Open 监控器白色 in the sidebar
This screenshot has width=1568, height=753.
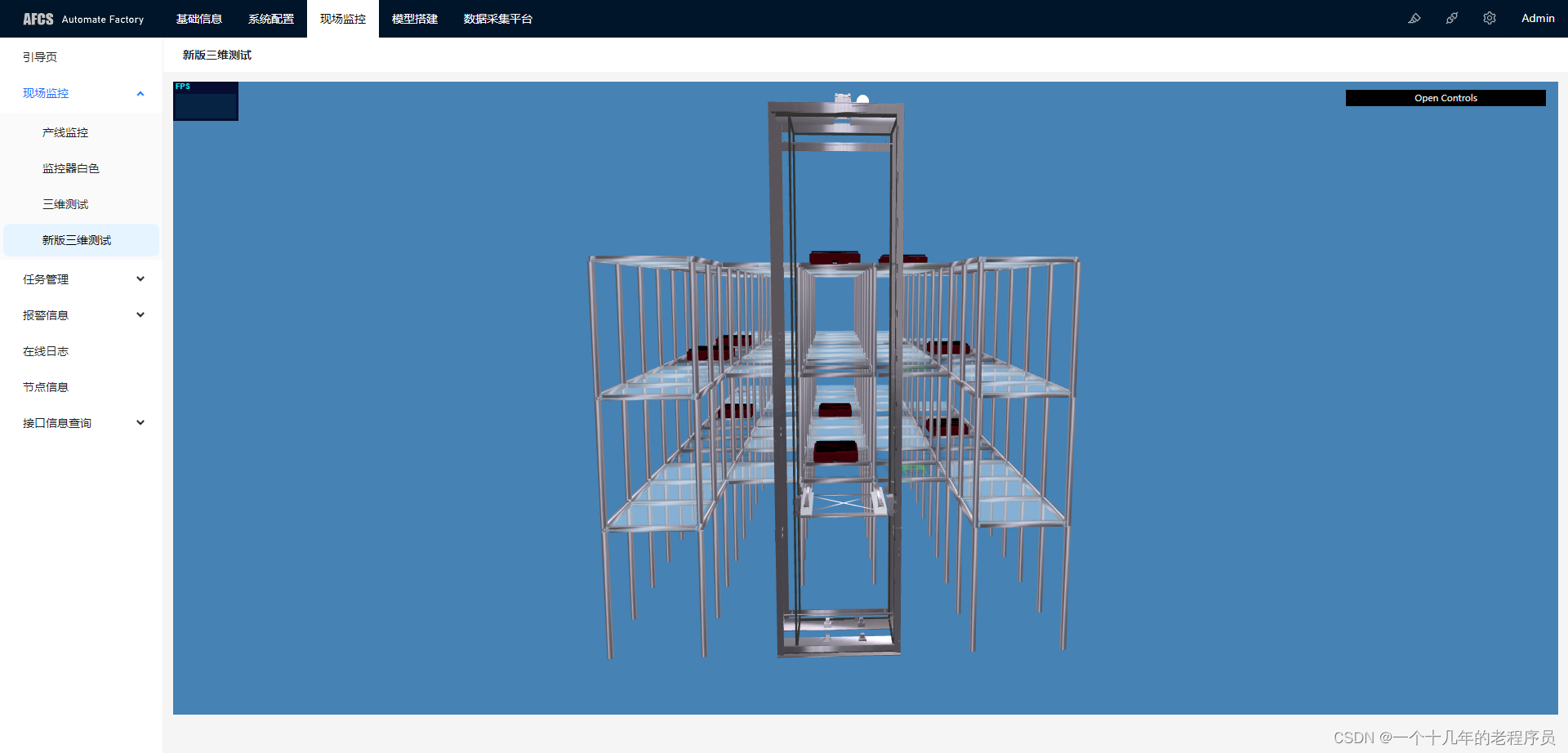point(81,168)
